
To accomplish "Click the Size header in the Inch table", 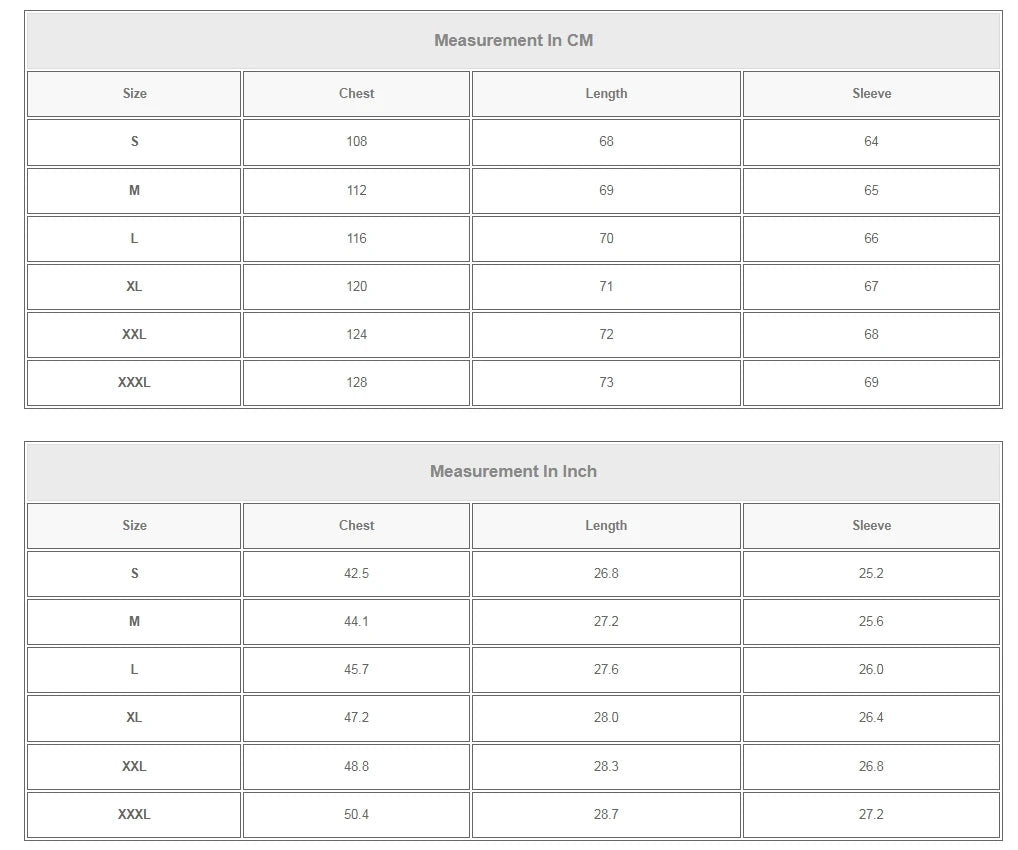I will (134, 526).
